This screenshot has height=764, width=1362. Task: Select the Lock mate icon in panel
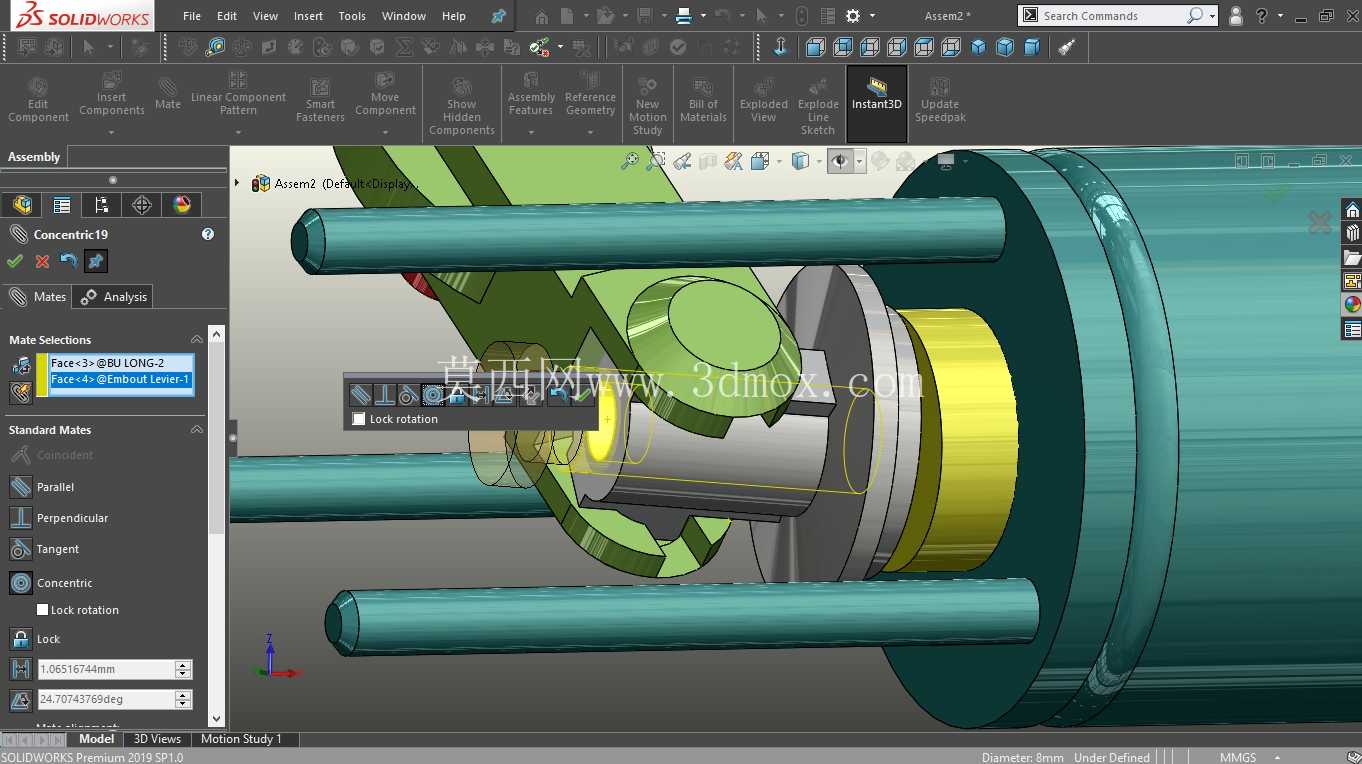21,639
